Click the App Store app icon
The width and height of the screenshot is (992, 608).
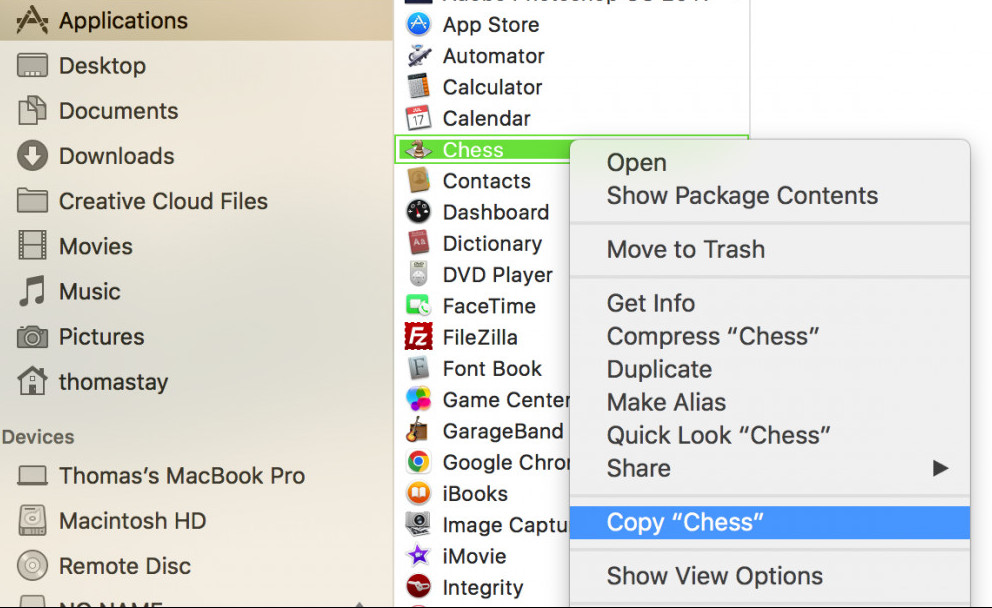(x=418, y=24)
